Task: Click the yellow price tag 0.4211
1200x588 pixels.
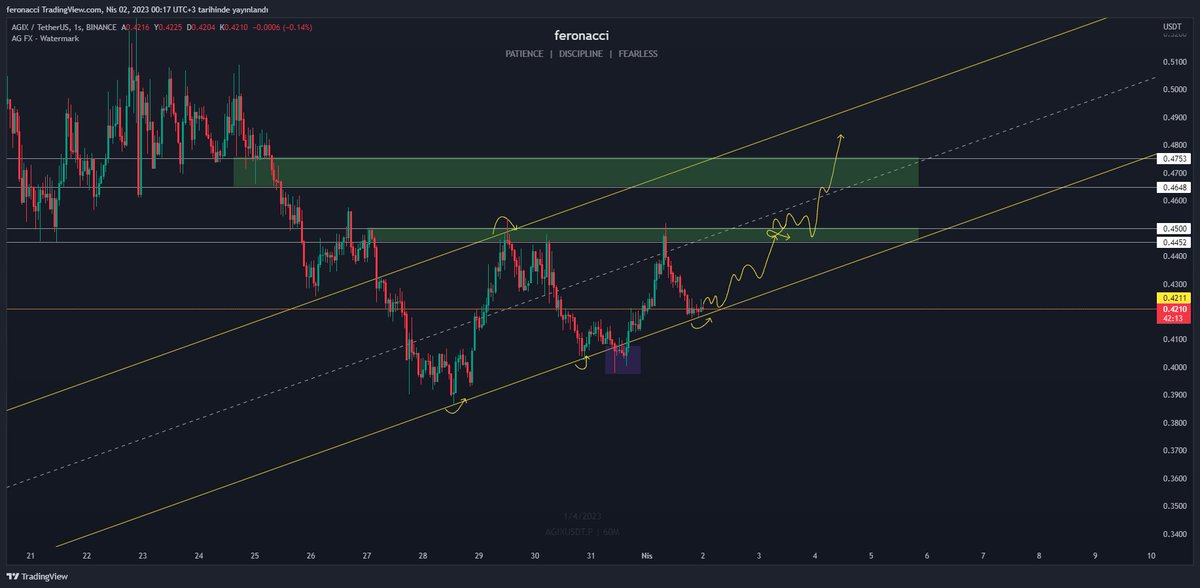Action: tap(1172, 297)
